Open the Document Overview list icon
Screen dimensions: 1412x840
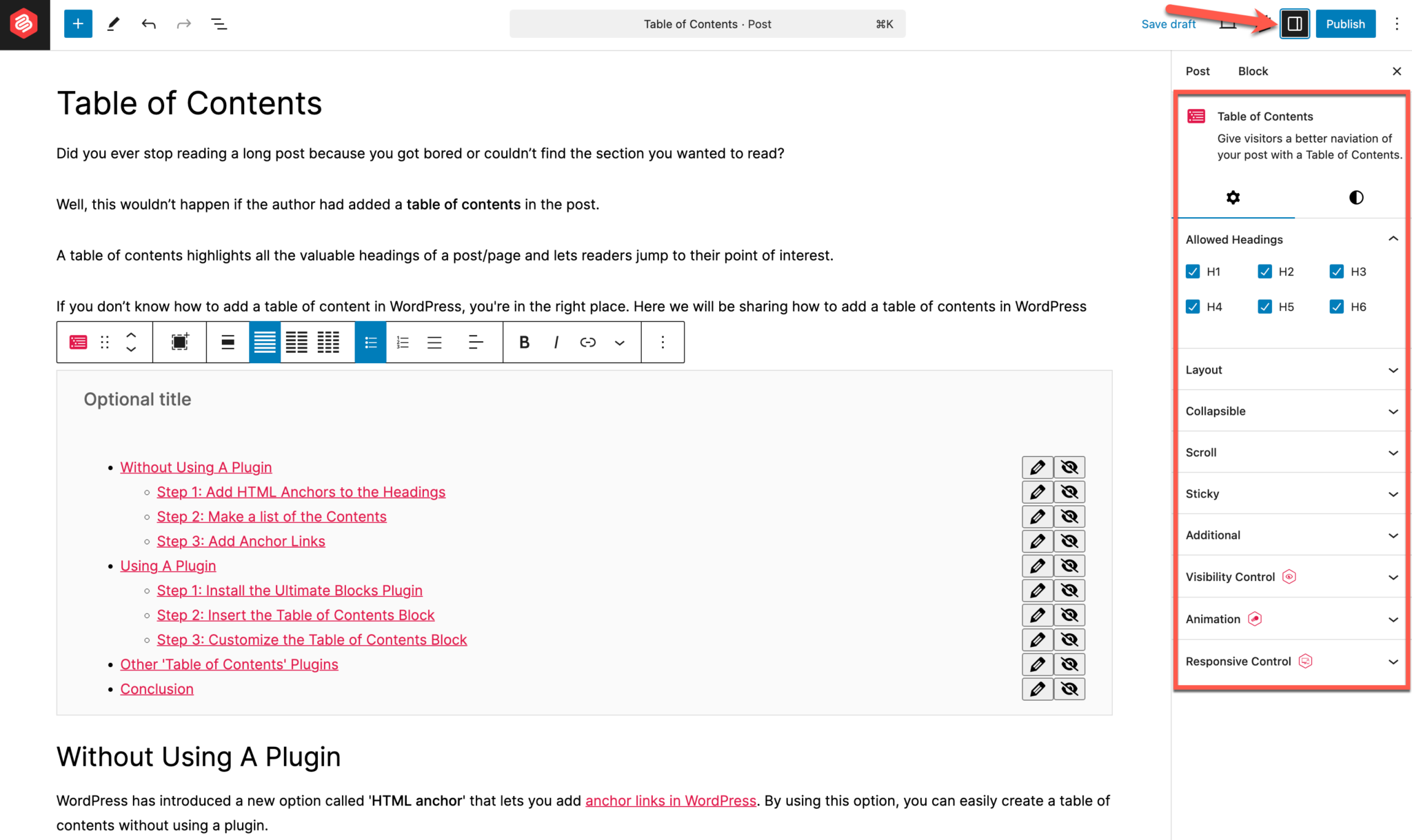click(219, 24)
